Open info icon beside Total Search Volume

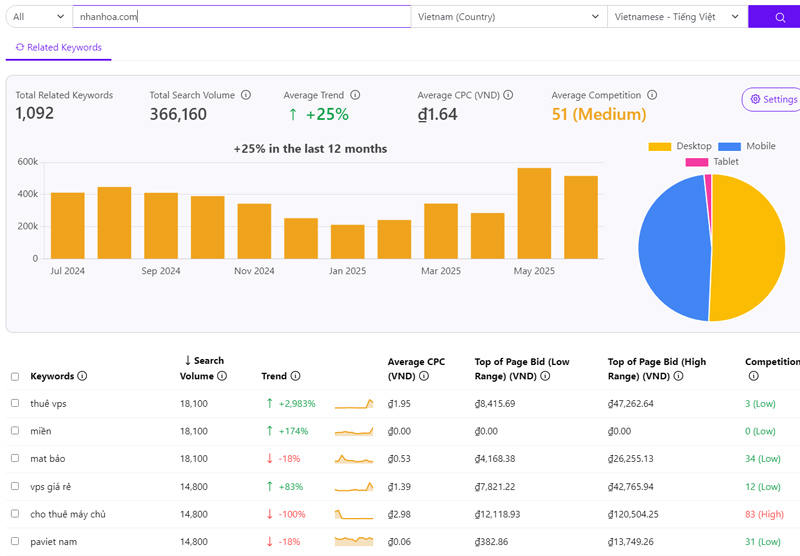246,95
